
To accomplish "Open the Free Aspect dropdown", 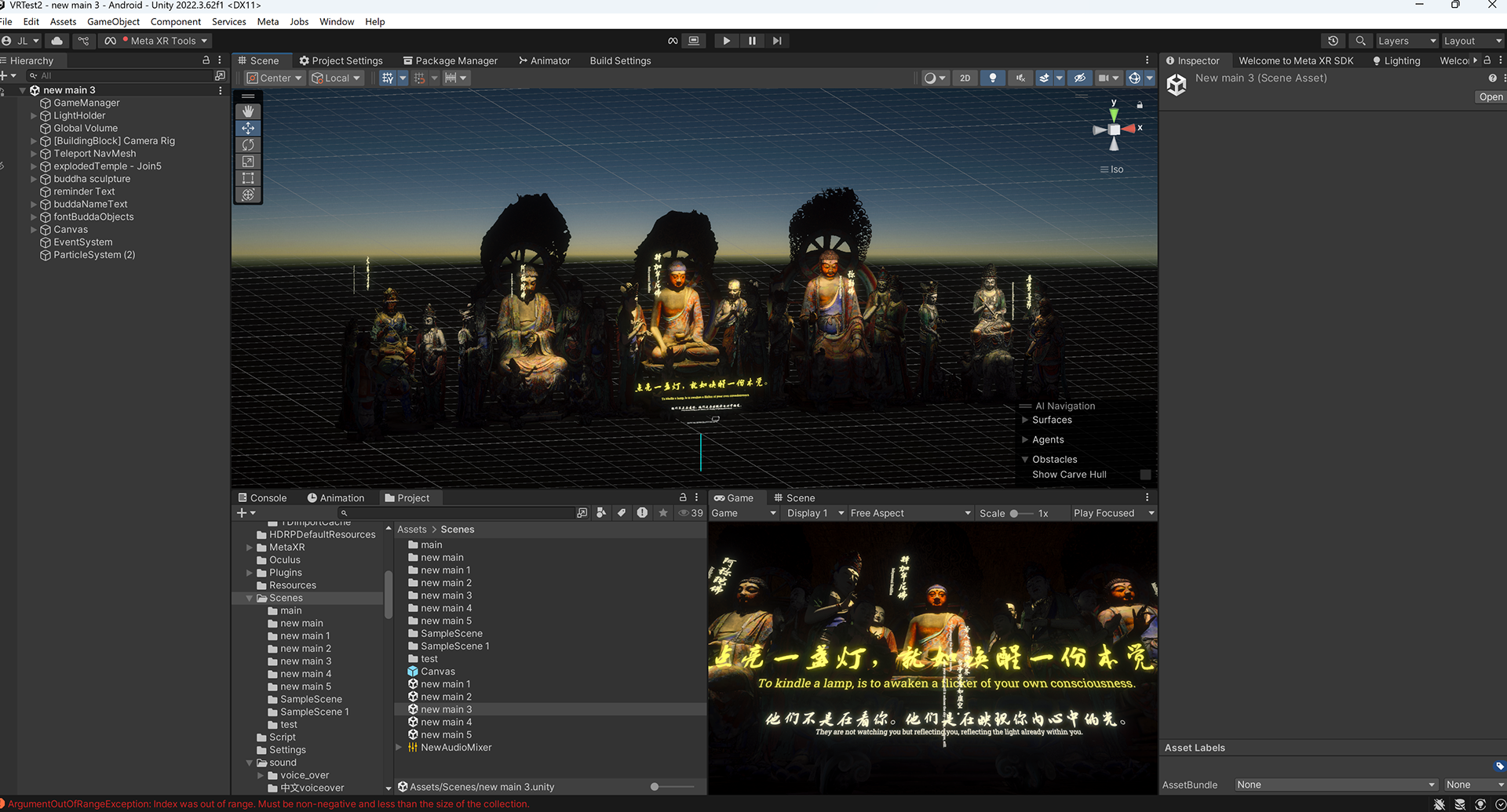I will (x=910, y=513).
